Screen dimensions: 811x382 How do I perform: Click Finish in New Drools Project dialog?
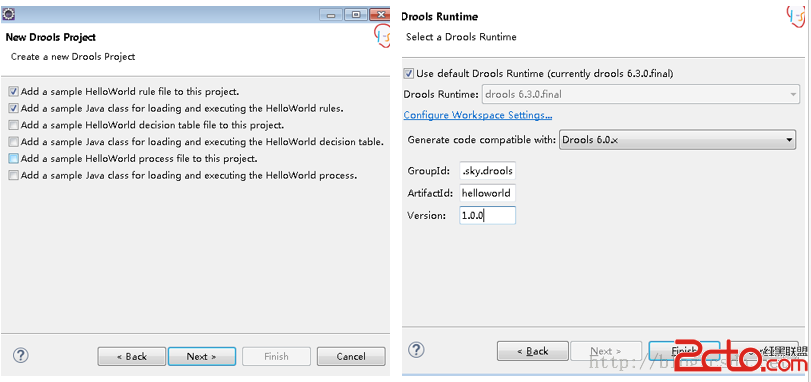[x=276, y=356]
